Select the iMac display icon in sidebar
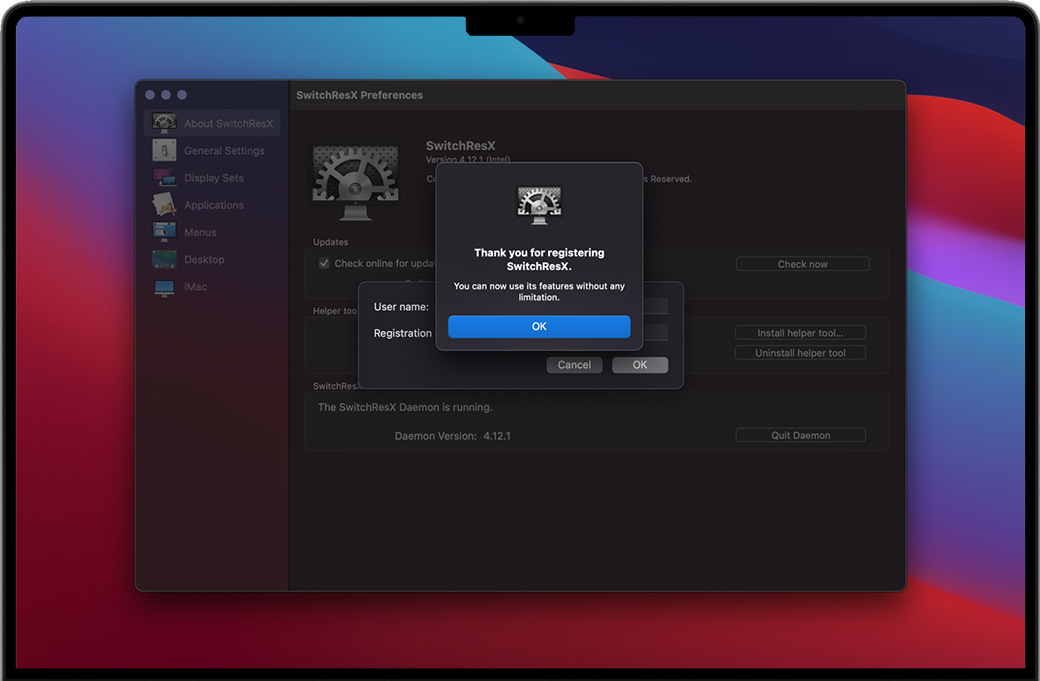 [x=164, y=287]
